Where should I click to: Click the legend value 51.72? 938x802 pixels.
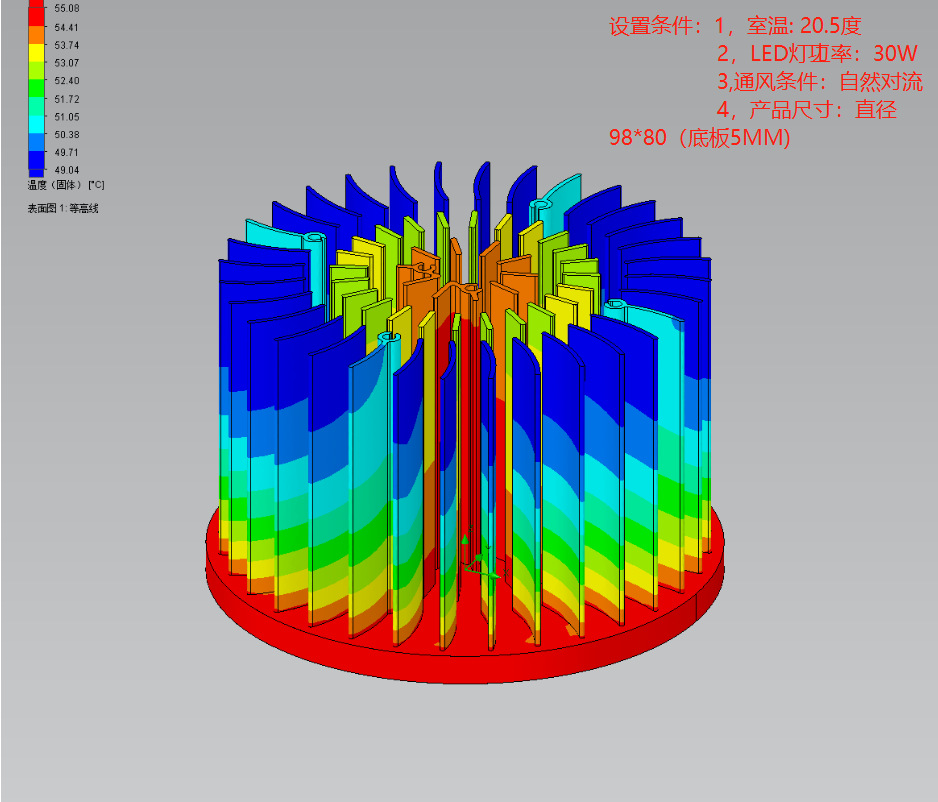(x=66, y=99)
